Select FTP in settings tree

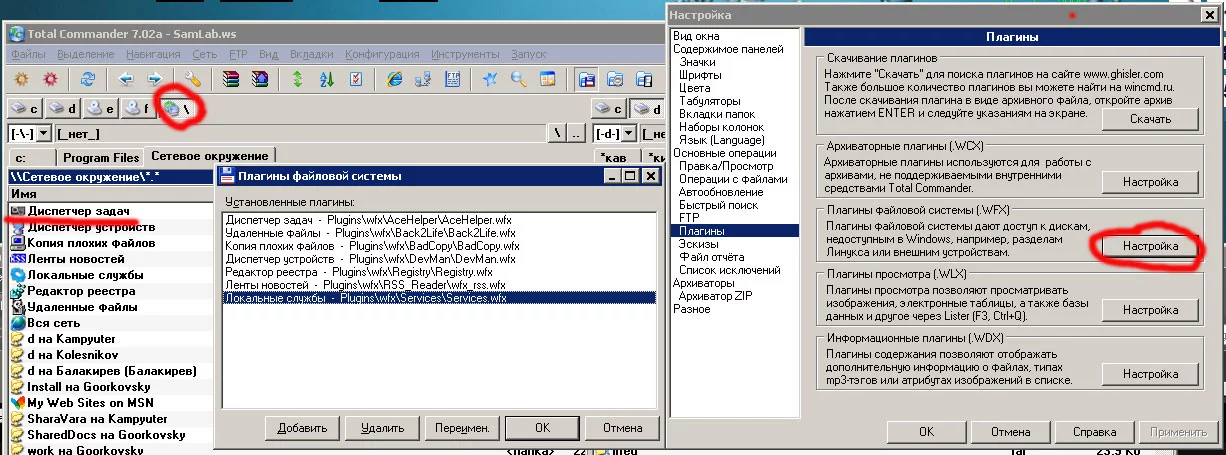pyautogui.click(x=689, y=218)
